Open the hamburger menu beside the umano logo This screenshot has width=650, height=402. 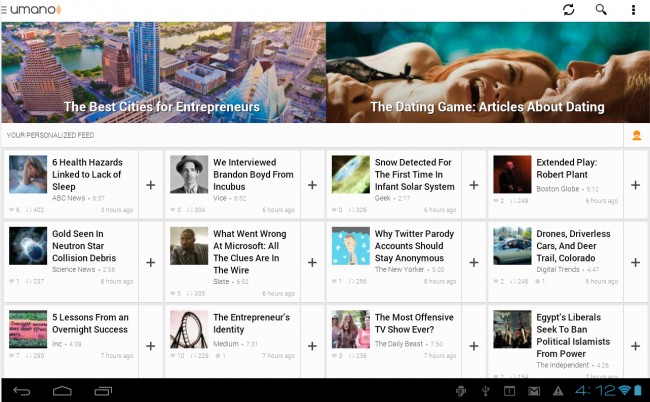(x=4, y=10)
